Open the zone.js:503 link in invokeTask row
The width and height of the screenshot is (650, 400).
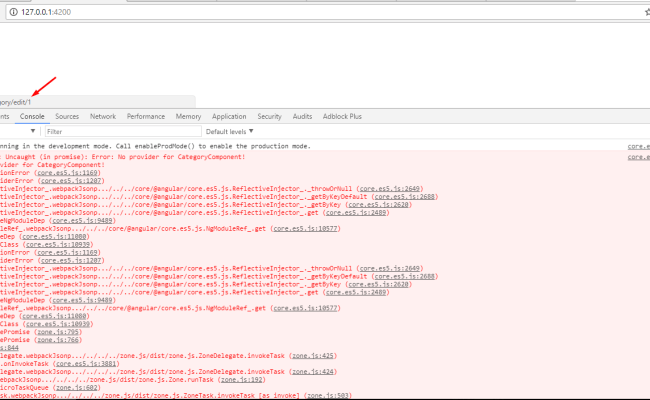[x=328, y=395]
